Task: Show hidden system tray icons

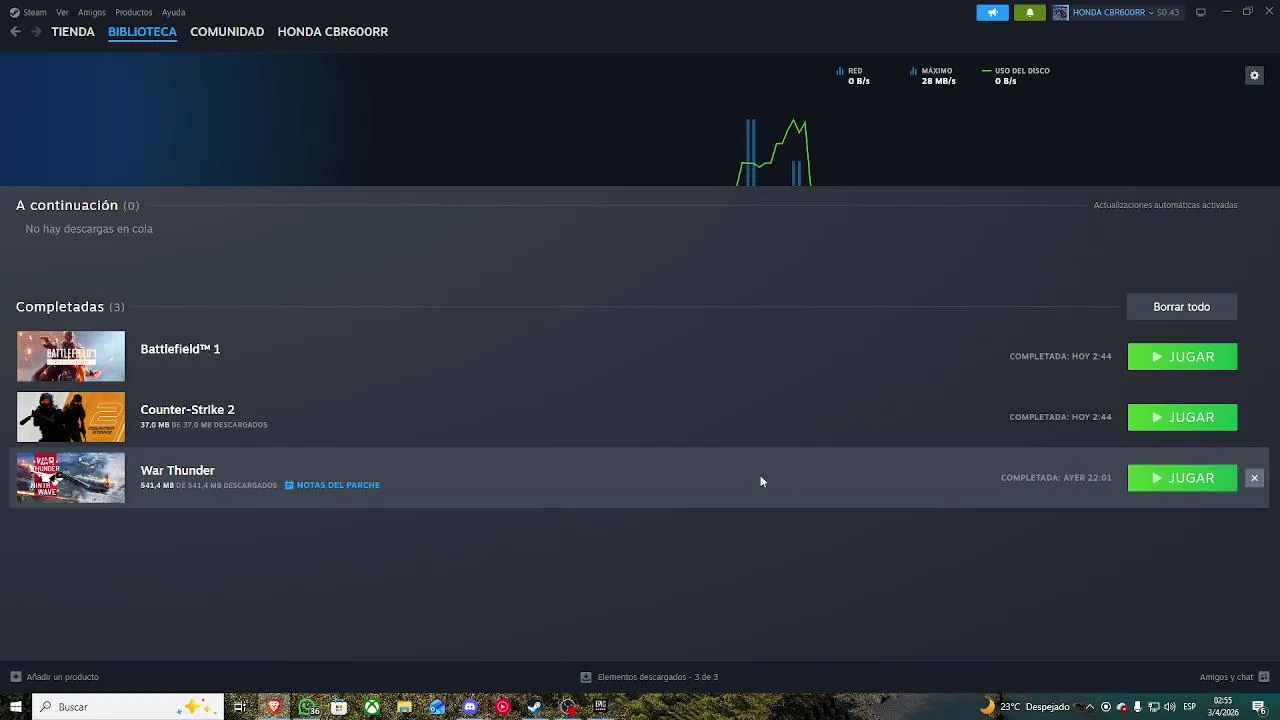Action: [1089, 707]
